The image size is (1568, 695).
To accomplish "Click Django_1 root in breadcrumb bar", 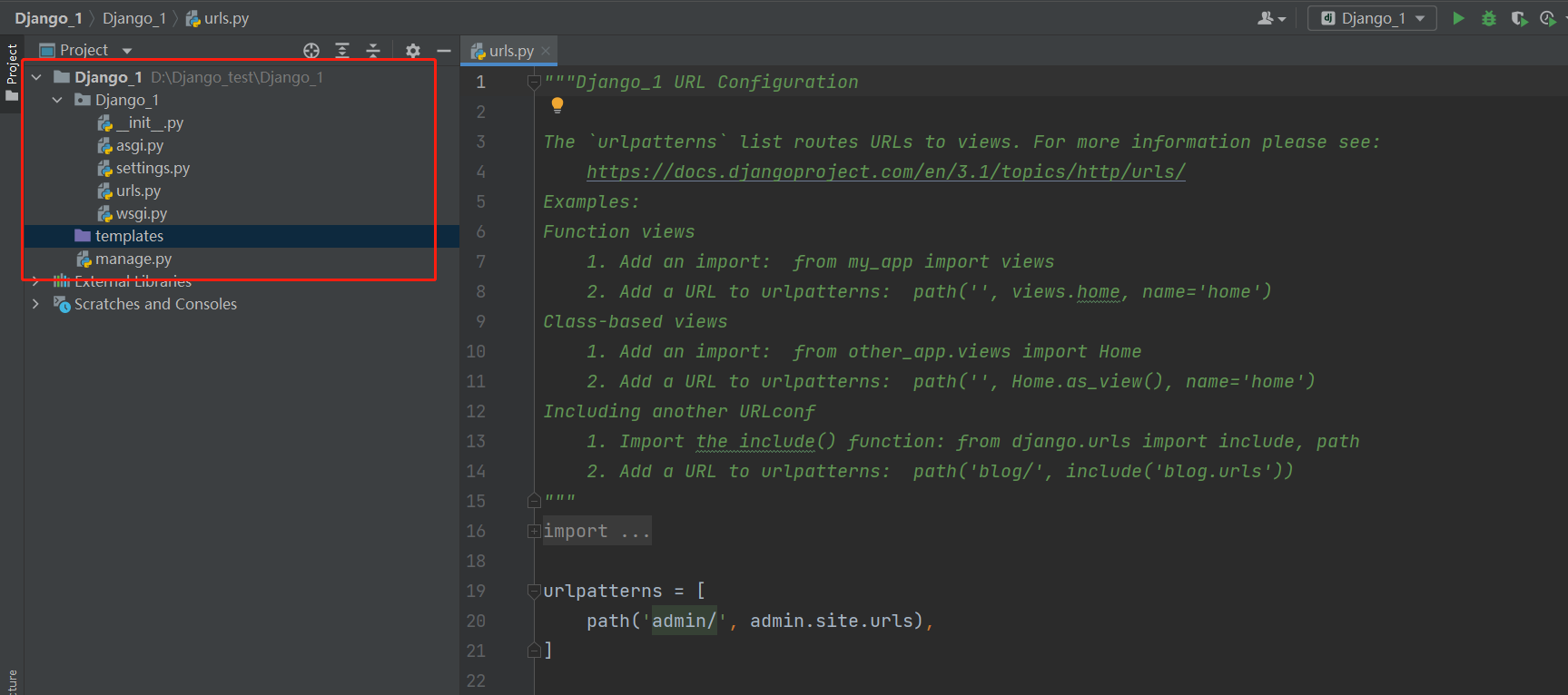I will (x=48, y=18).
